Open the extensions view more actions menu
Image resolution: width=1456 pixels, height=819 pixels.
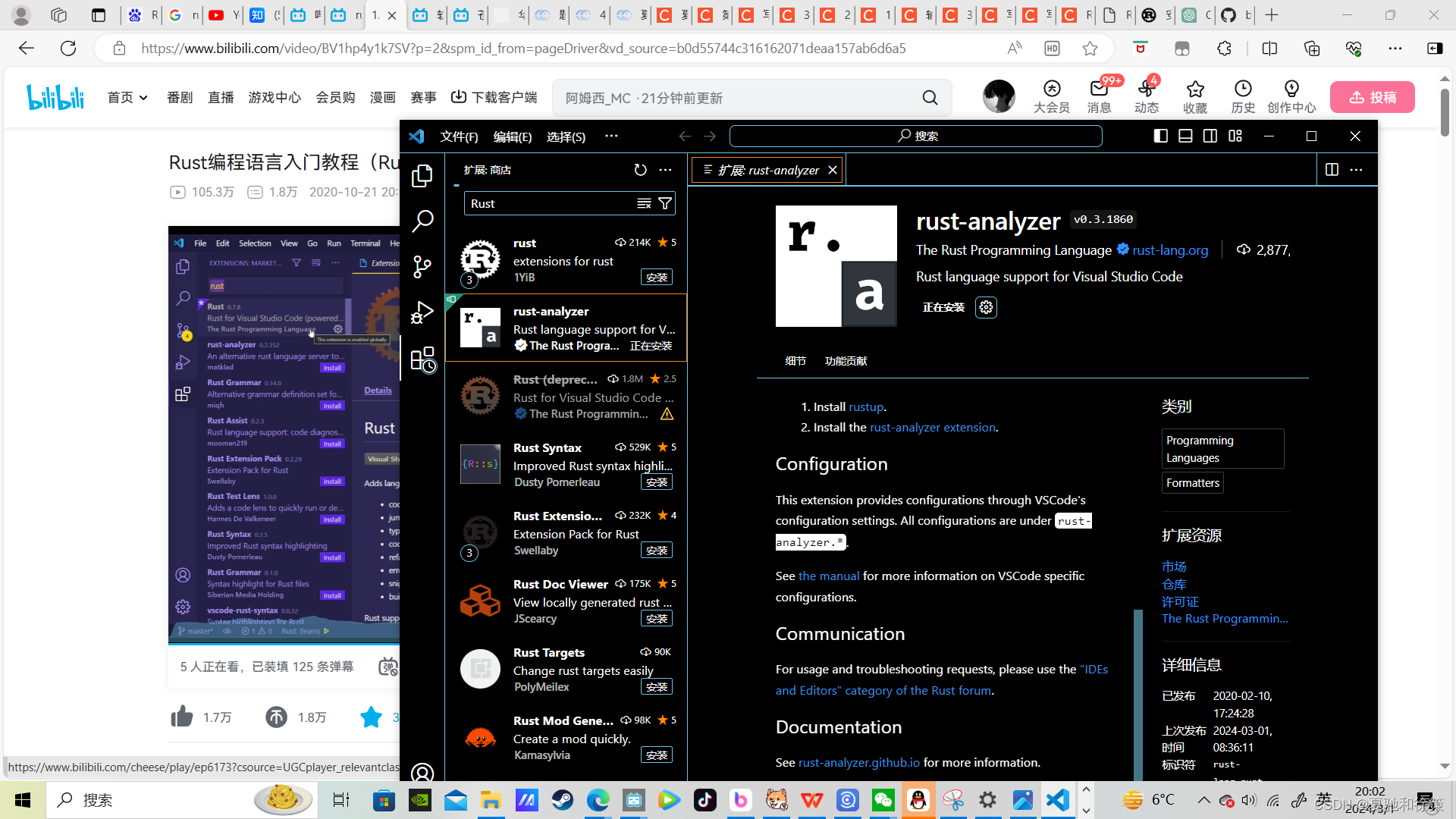point(666,170)
